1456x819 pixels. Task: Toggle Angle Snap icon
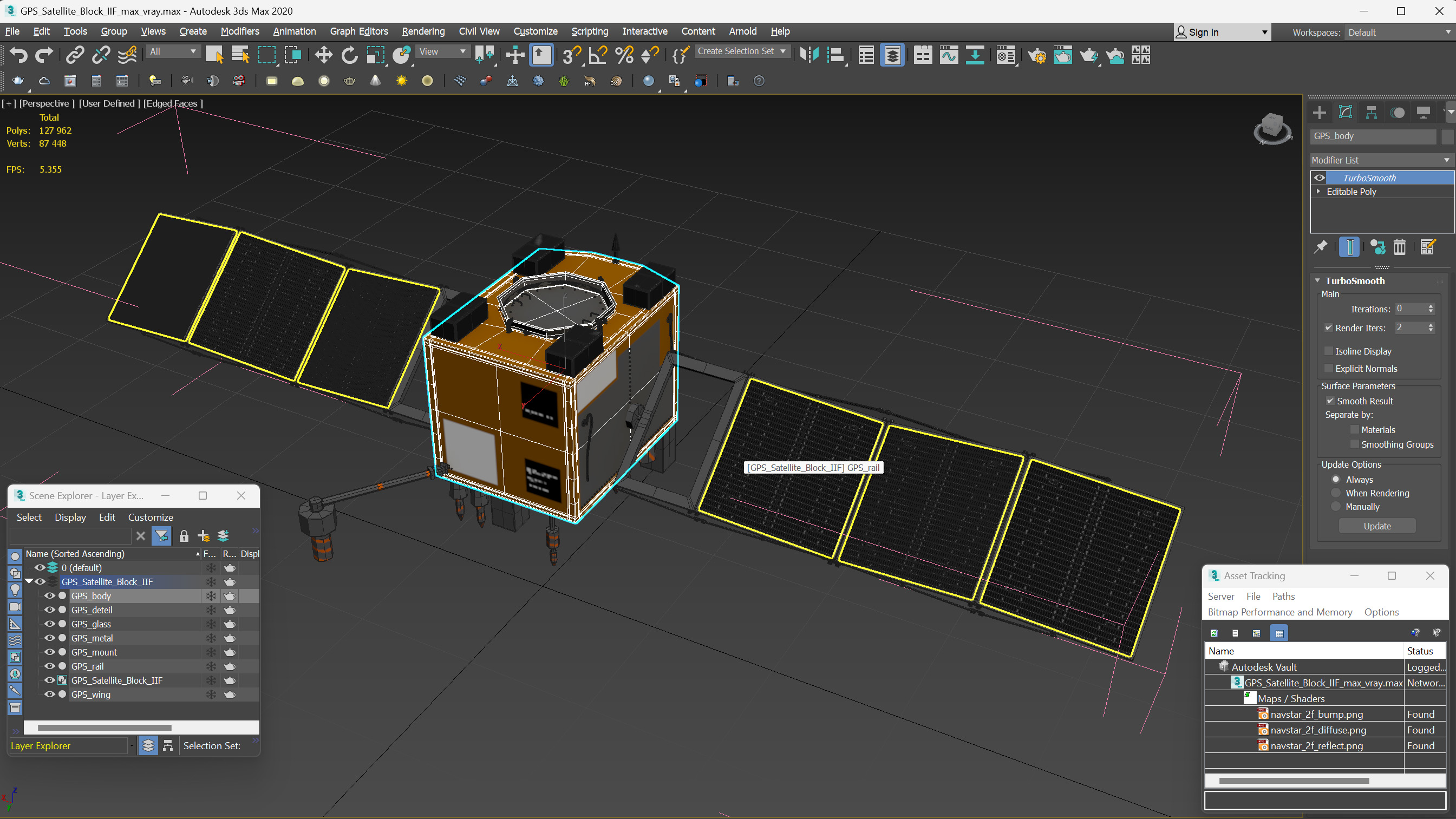(597, 55)
